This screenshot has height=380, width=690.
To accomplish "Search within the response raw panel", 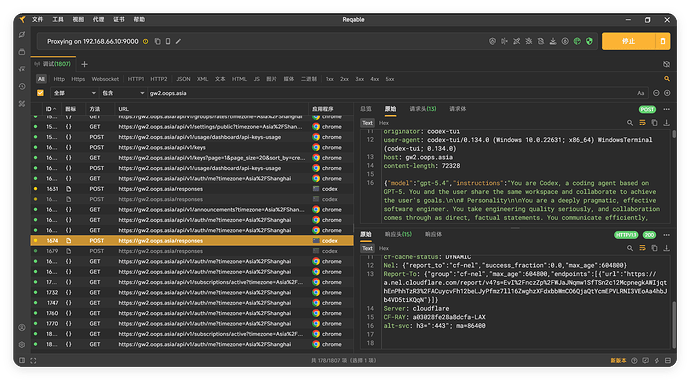I will [630, 248].
